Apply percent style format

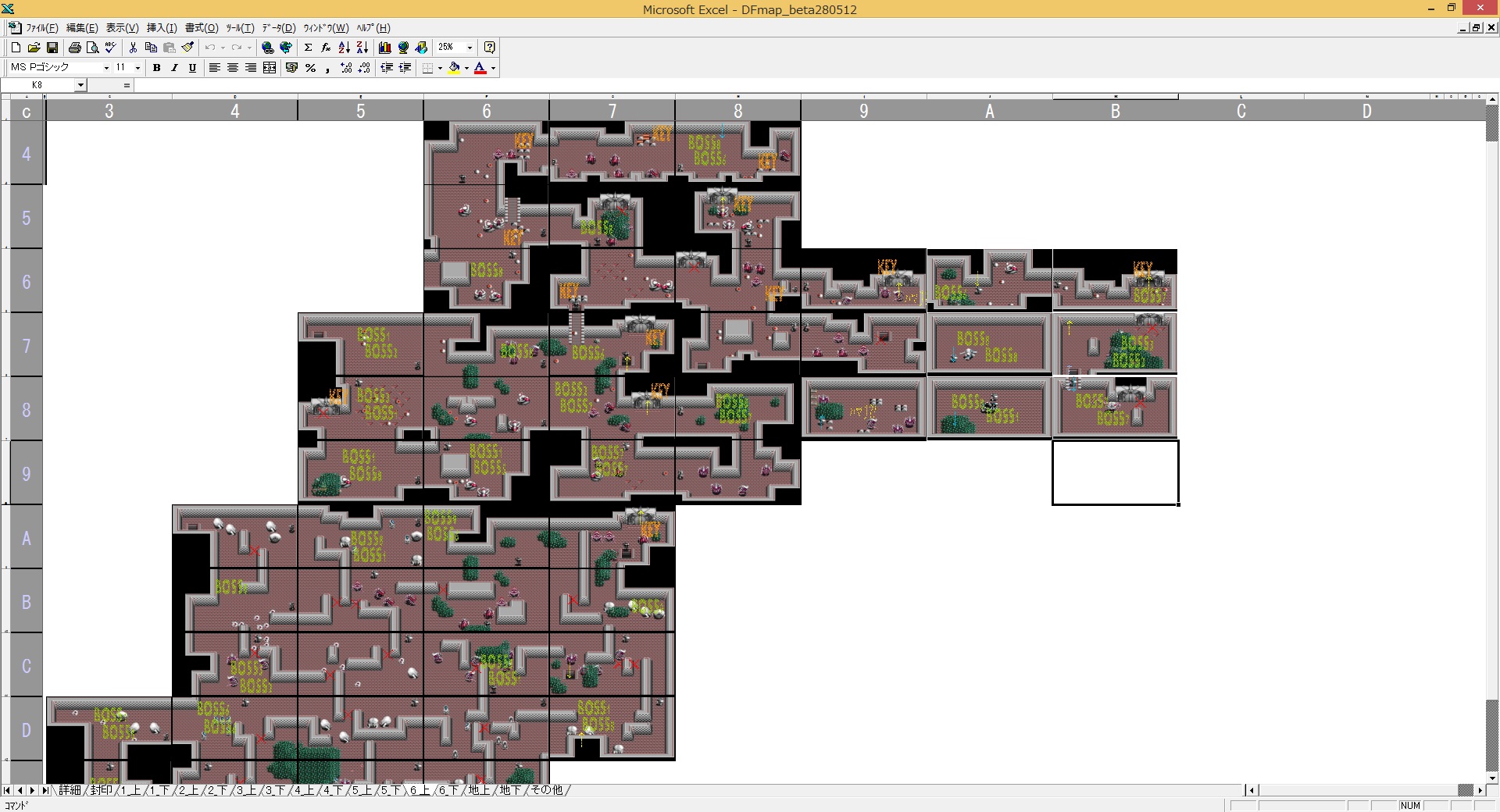[310, 68]
